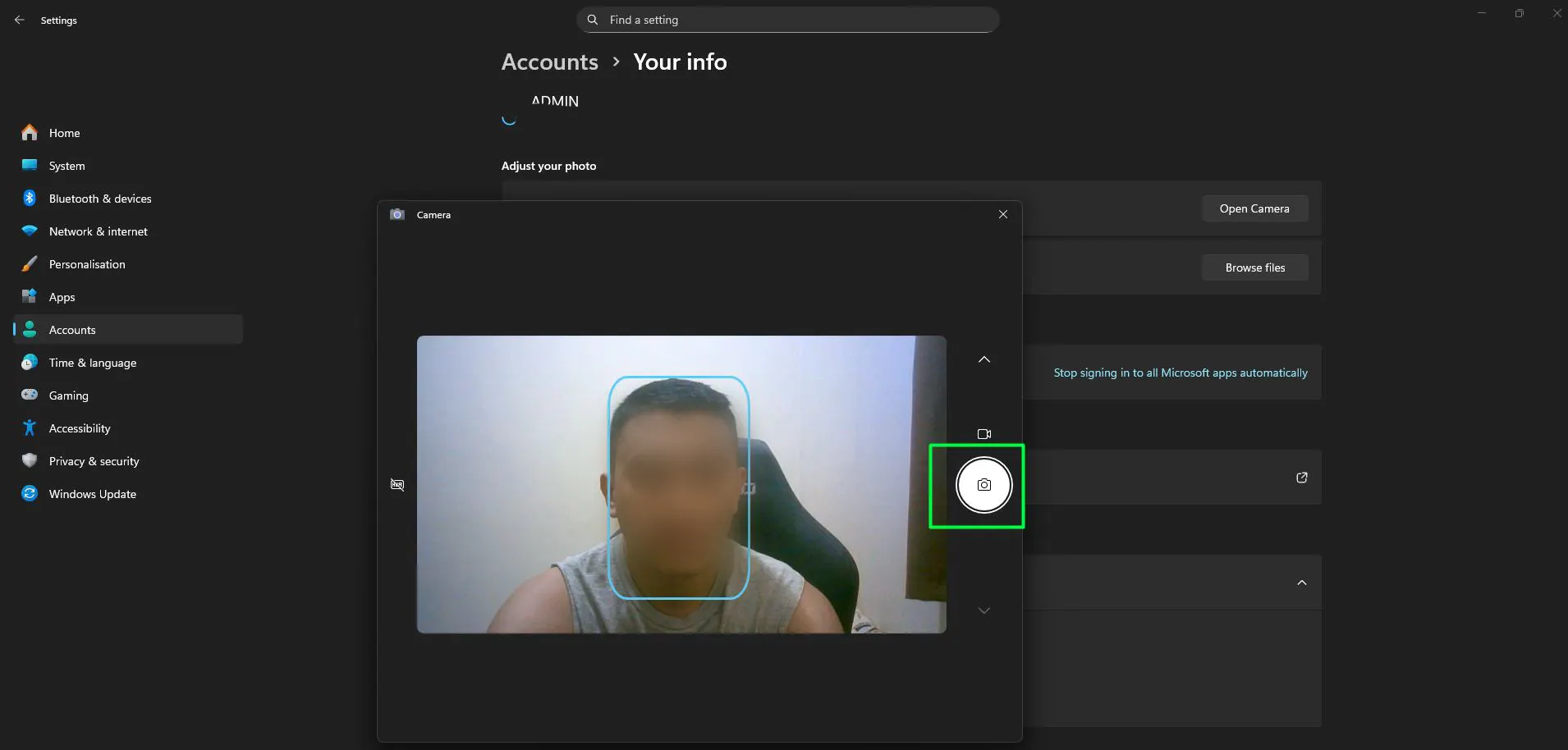Collapse the expanded section with the chevron
Screen dimensions: 1568x750
(x=1301, y=582)
